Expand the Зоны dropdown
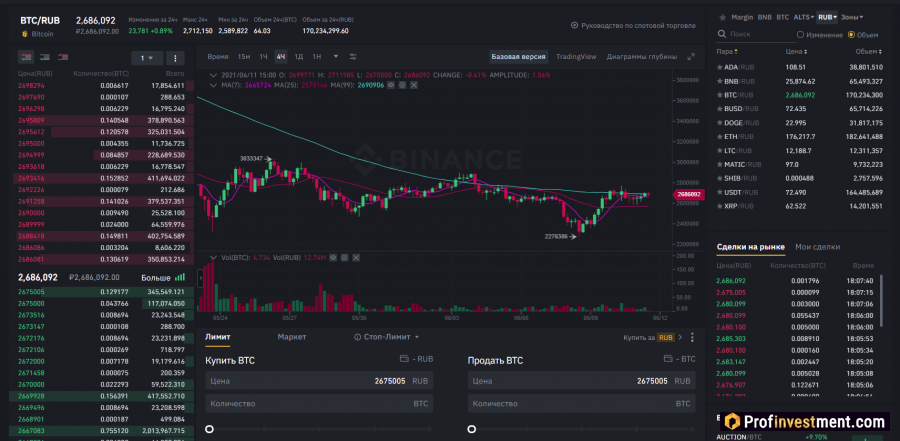 pyautogui.click(x=852, y=17)
